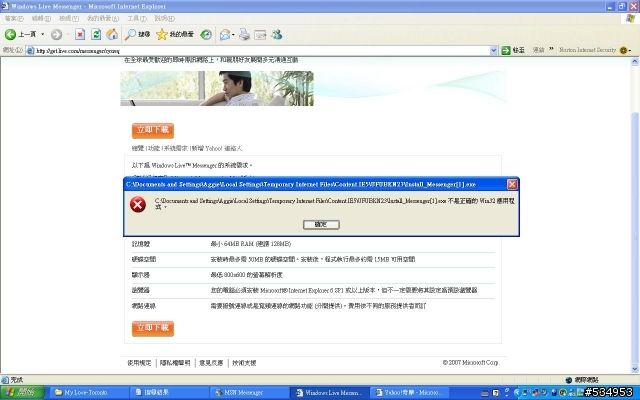
Task: Open the View (檢視) menu
Action: (x=69, y=18)
